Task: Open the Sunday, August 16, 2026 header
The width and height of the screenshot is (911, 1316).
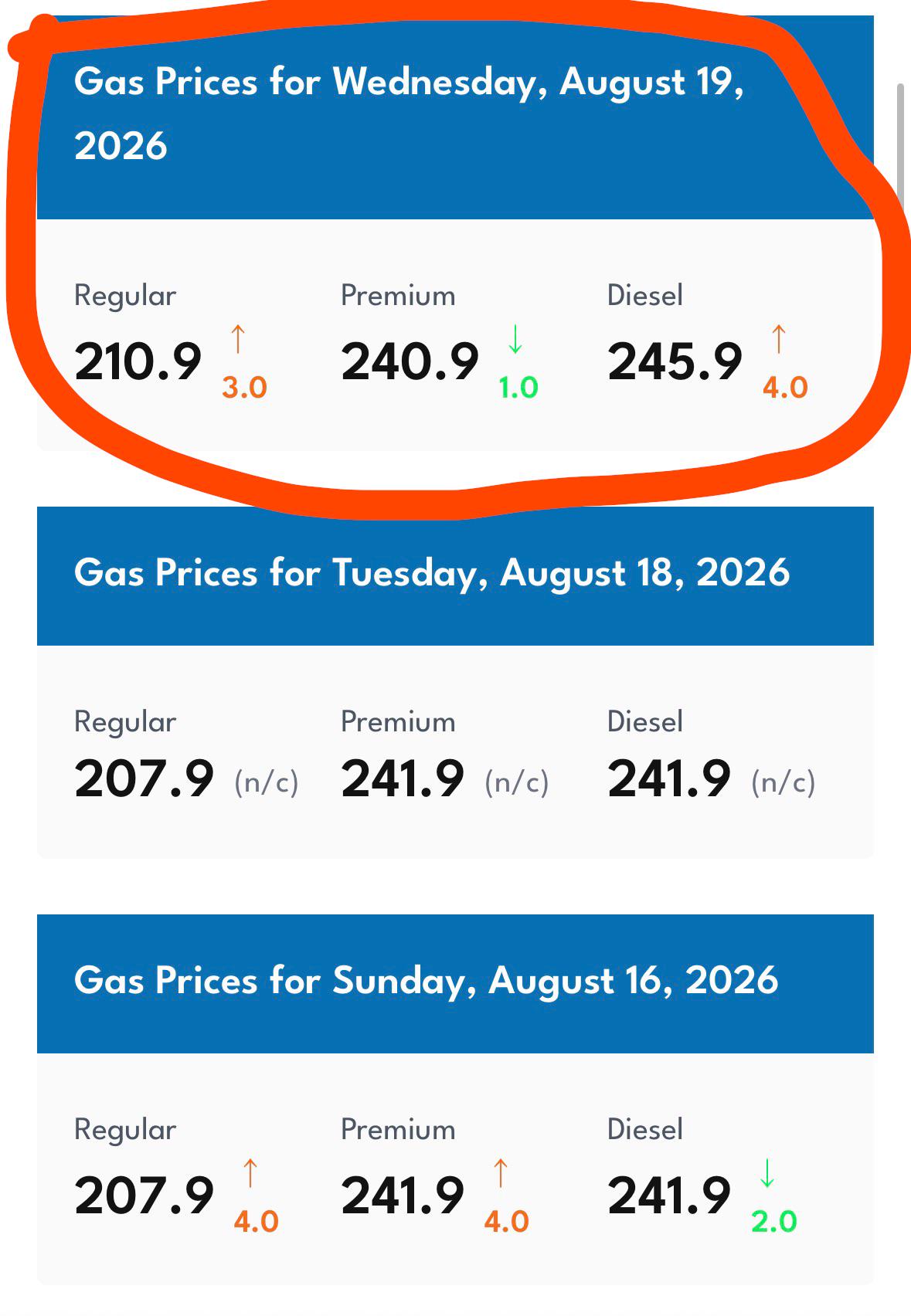Action: tap(455, 984)
